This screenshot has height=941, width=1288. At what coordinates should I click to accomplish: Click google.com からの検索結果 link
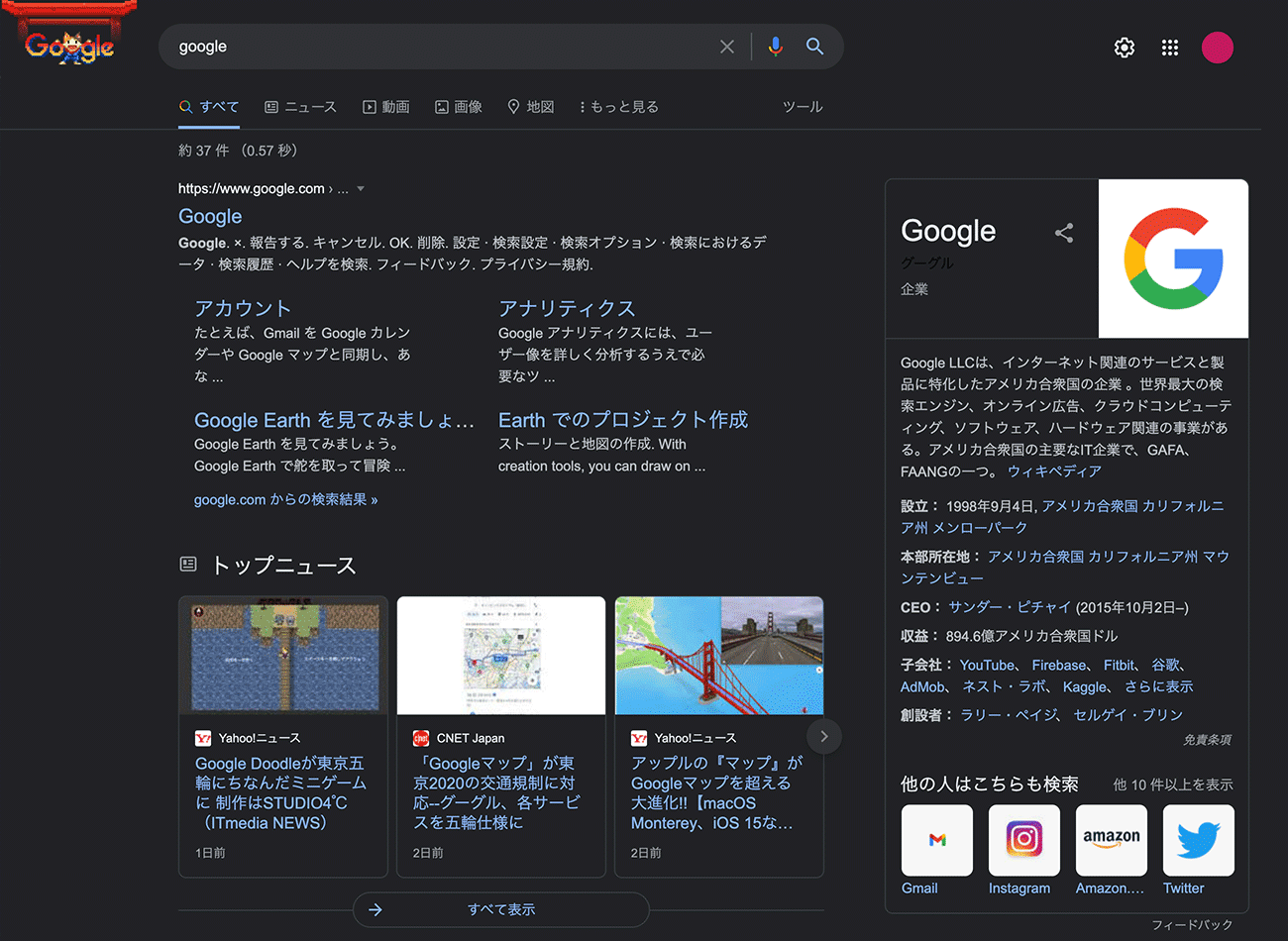pos(285,500)
